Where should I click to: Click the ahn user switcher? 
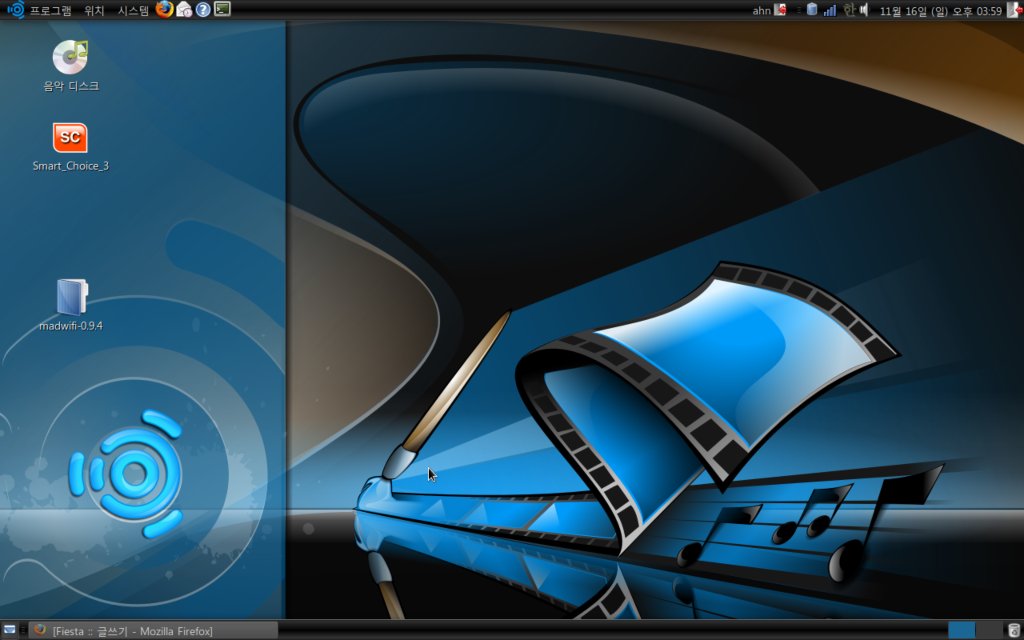coord(769,10)
